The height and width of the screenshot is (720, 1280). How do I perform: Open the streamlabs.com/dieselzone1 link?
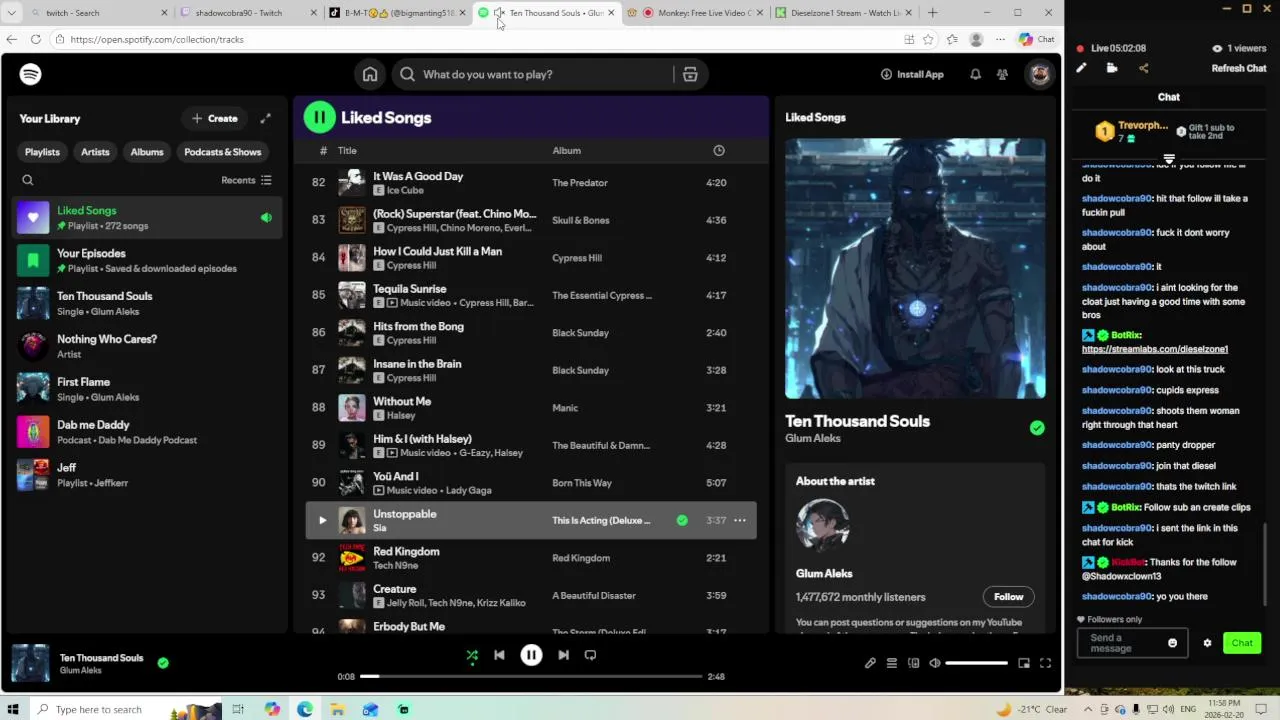click(1155, 349)
